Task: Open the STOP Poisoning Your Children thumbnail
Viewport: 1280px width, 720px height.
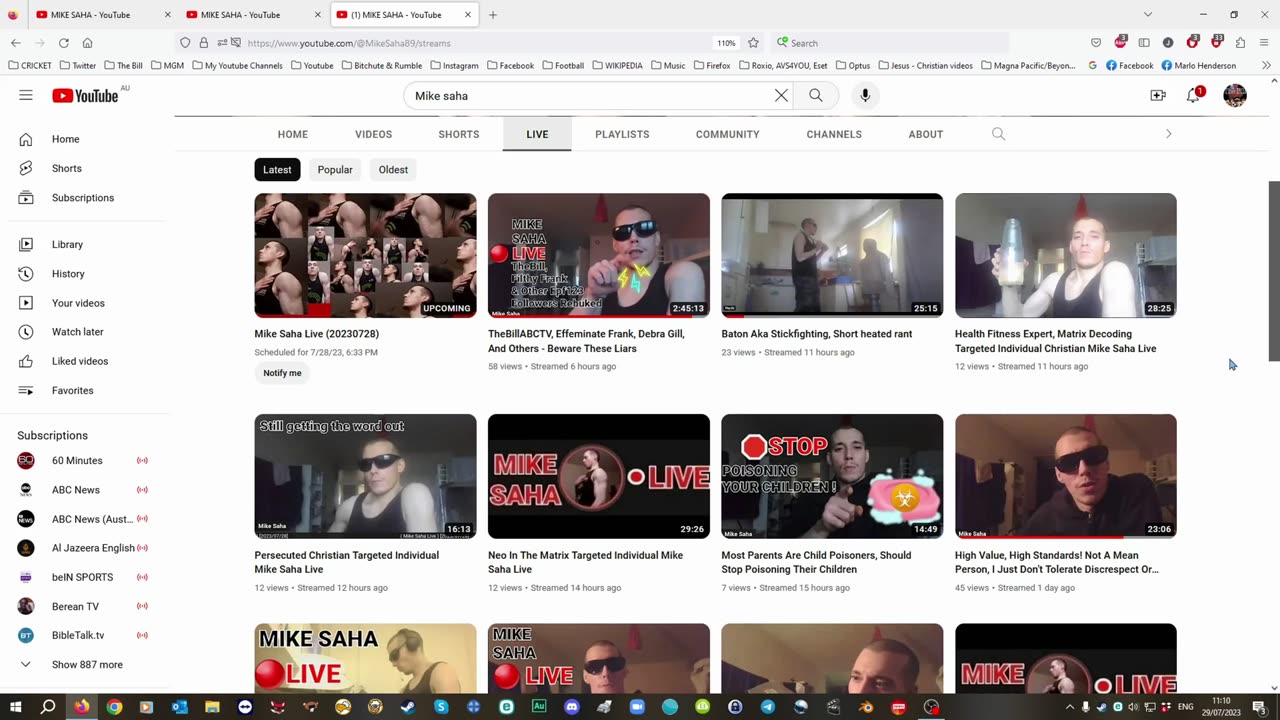Action: [832, 476]
